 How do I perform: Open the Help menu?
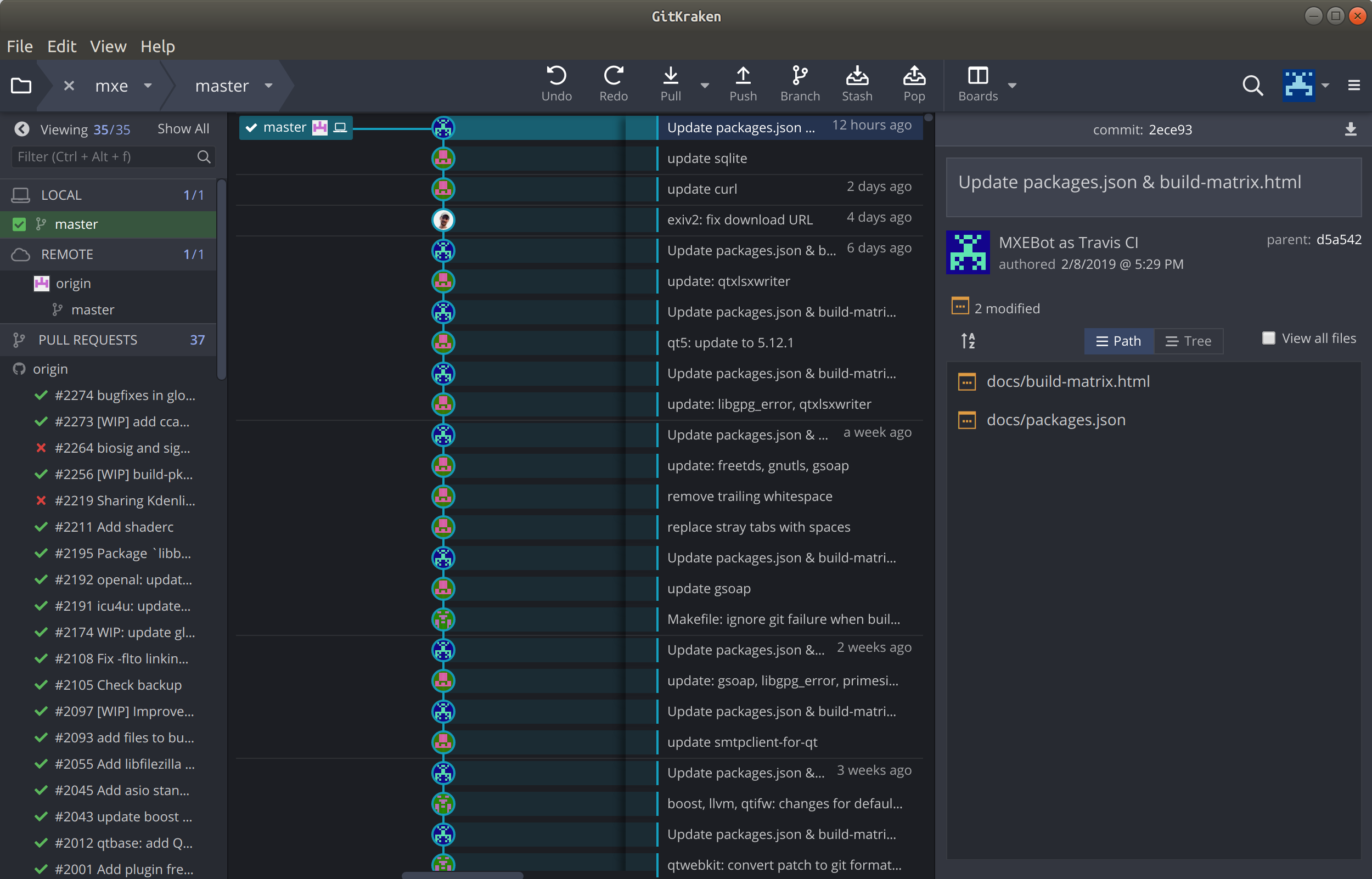tap(158, 46)
